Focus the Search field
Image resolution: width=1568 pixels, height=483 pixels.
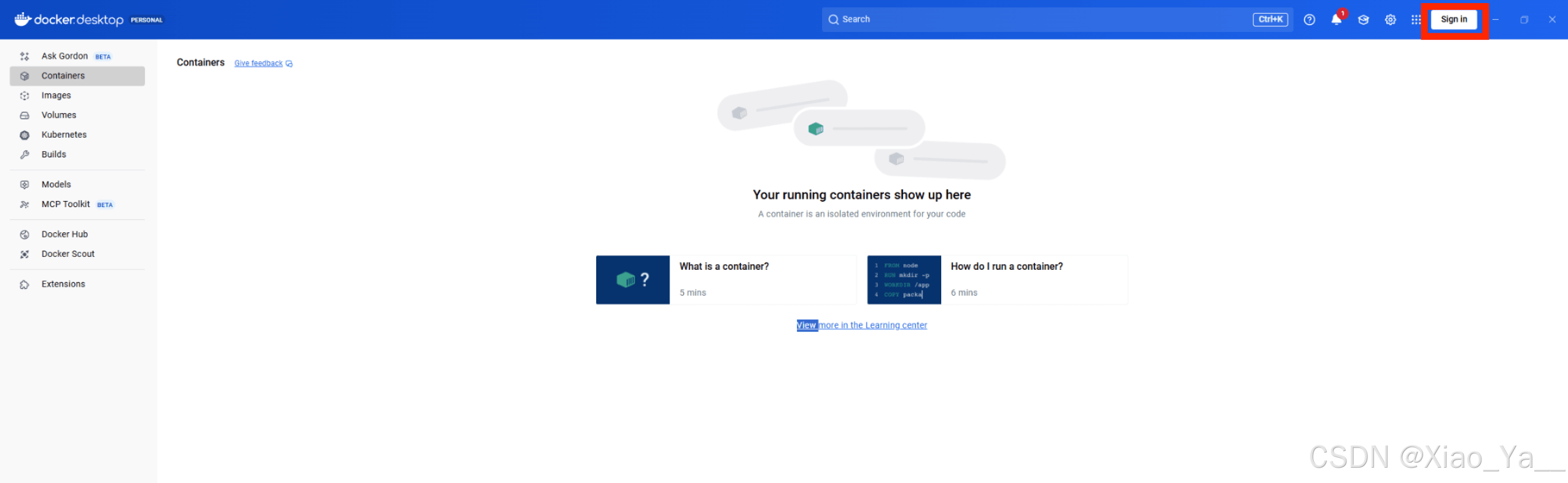1058,20
